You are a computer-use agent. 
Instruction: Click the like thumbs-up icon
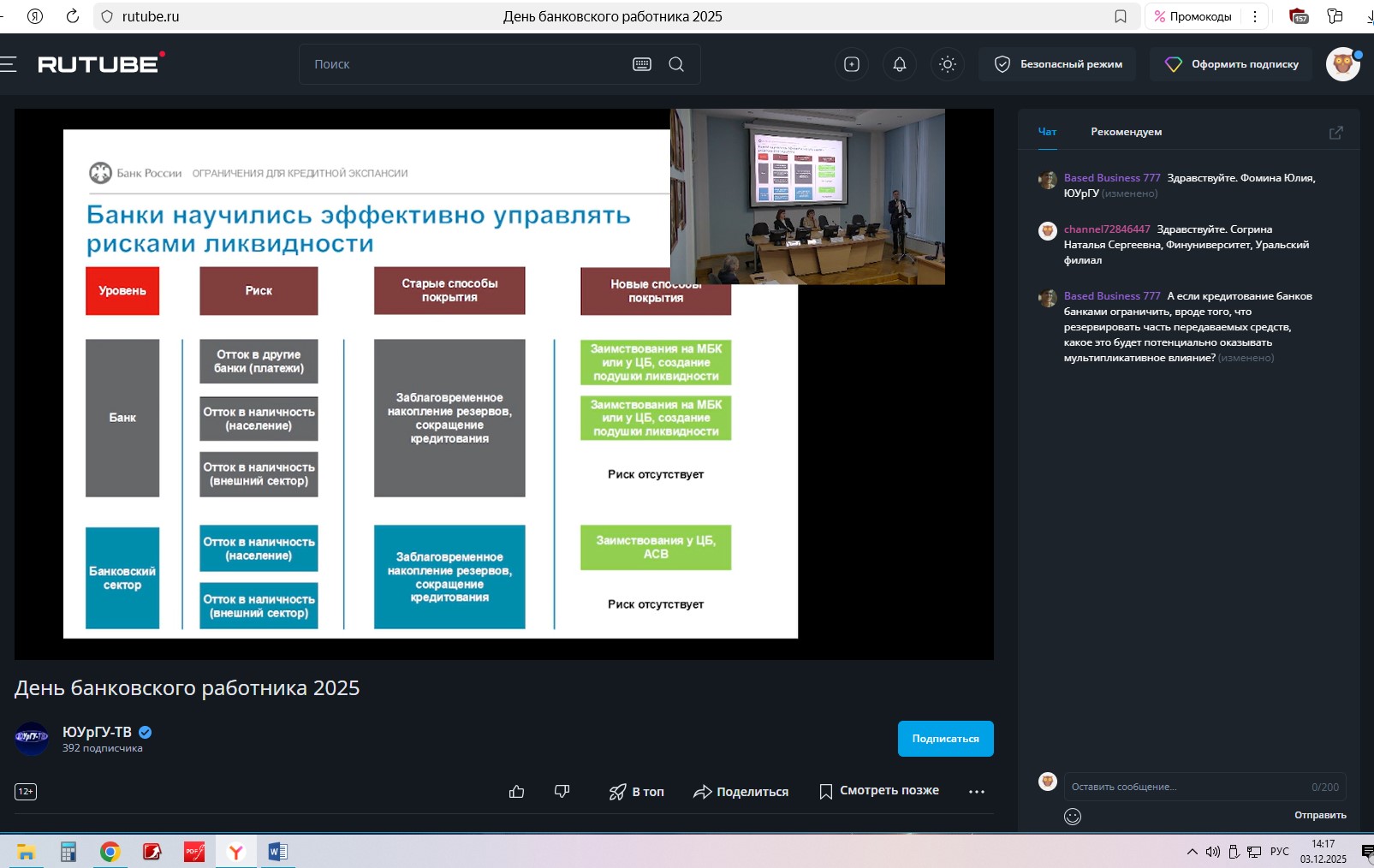coord(516,792)
